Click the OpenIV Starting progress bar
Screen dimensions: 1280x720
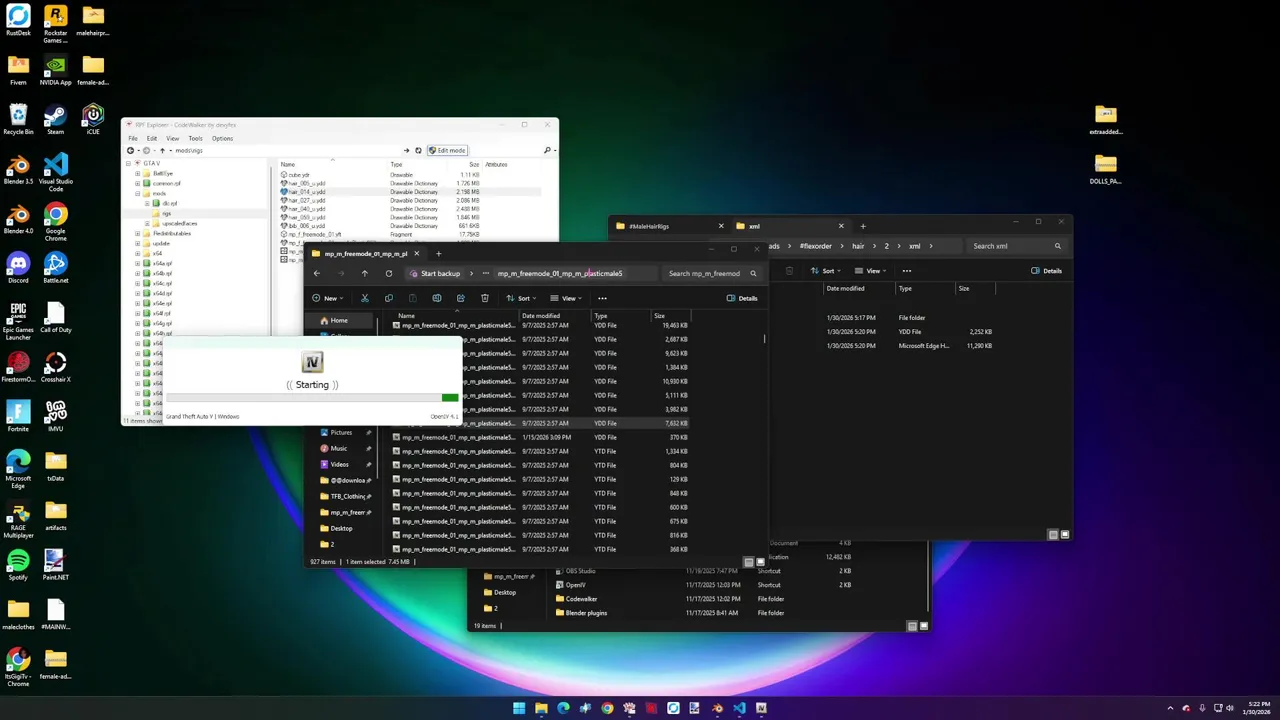312,398
